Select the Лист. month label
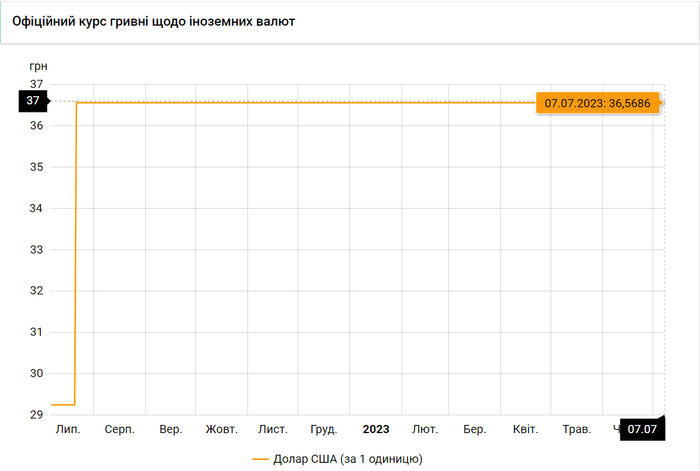 coord(273,429)
